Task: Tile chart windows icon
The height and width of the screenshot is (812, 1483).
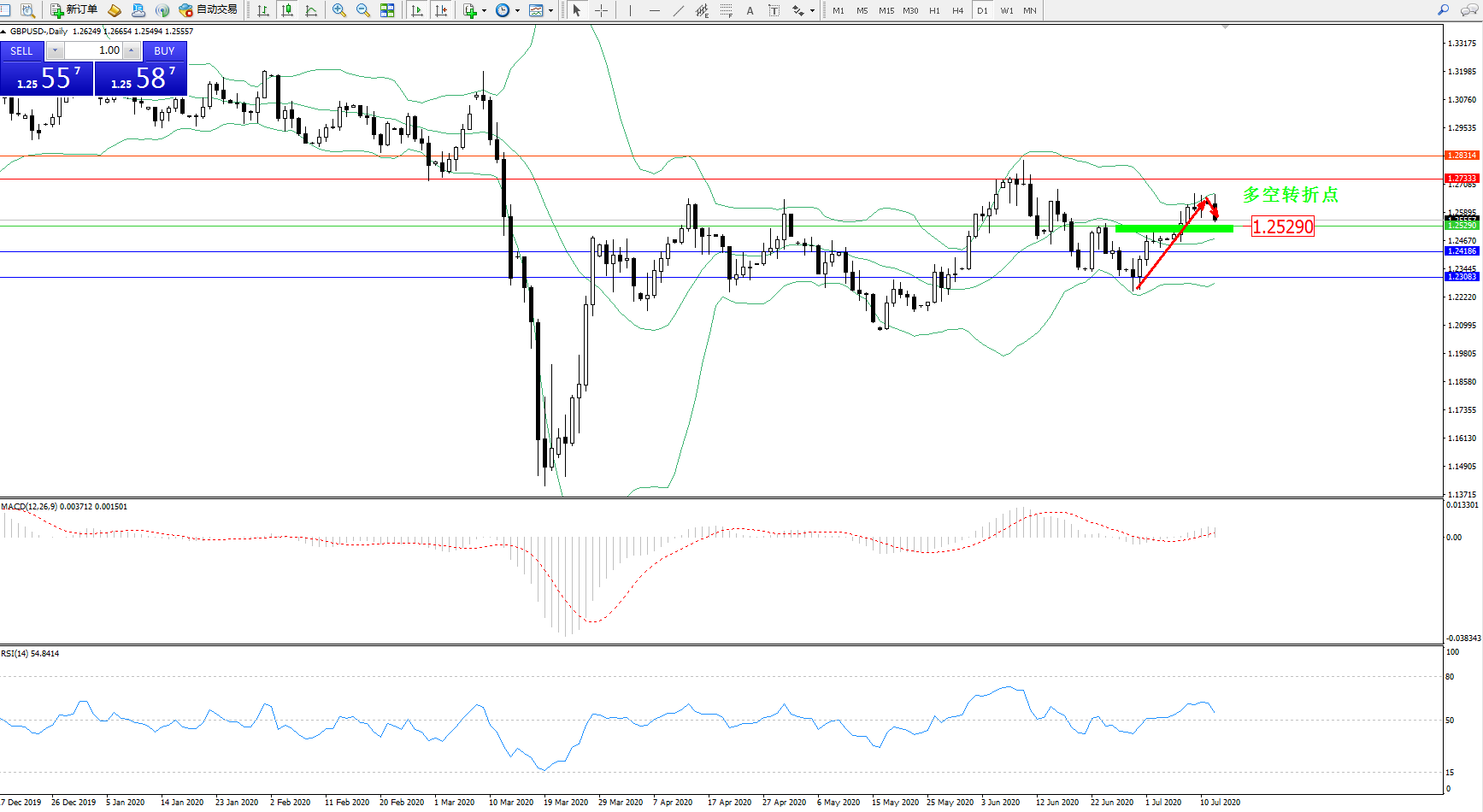Action: pos(387,10)
